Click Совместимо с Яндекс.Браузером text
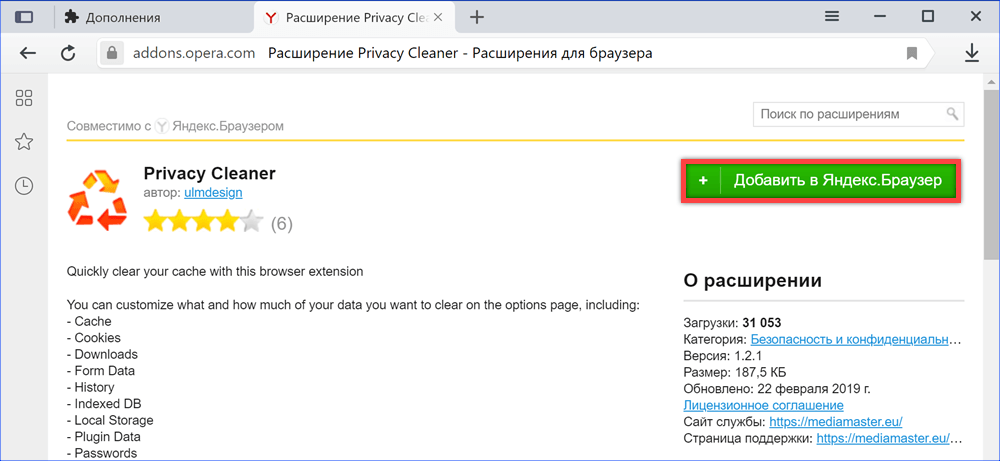The image size is (1000, 461). coord(175,126)
